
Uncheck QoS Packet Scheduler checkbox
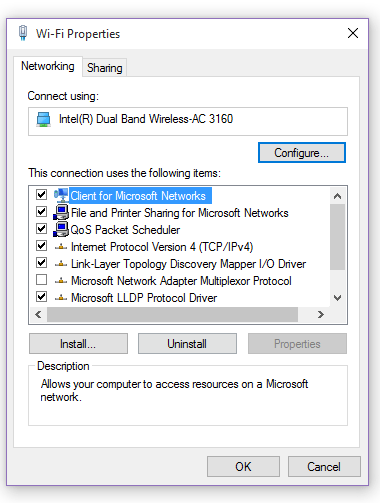(41, 228)
